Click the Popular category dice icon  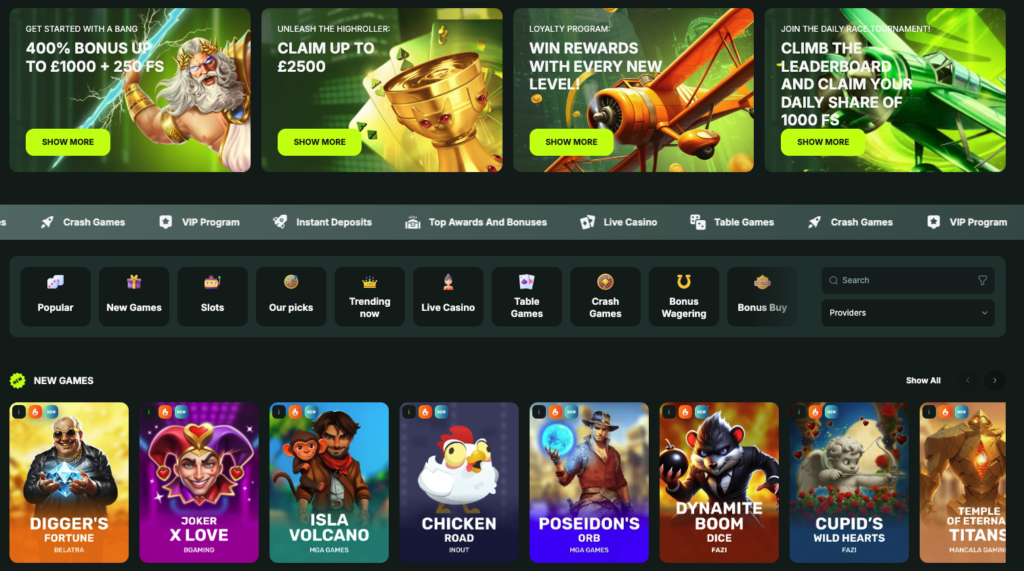point(56,282)
